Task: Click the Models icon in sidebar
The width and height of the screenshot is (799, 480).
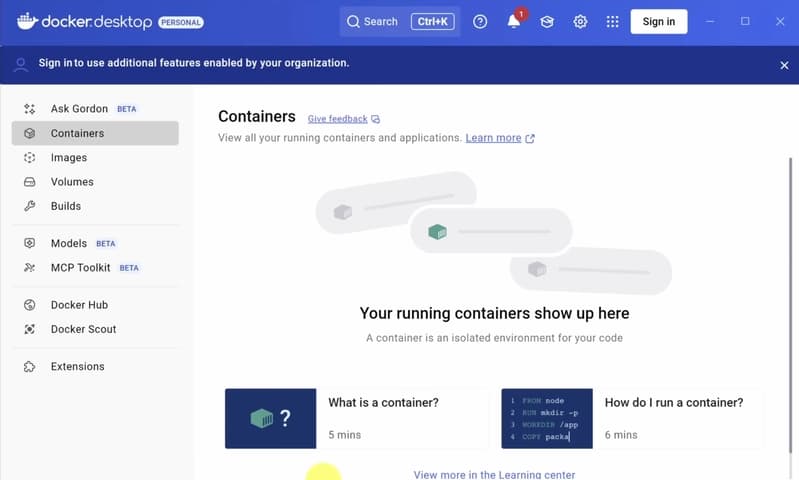Action: (x=30, y=243)
